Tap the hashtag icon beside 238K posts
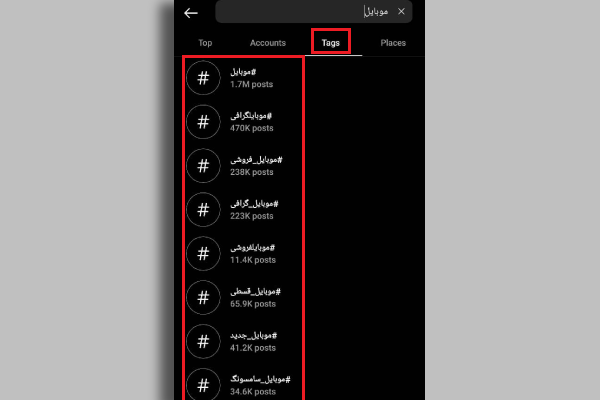600x400 pixels. coord(203,166)
